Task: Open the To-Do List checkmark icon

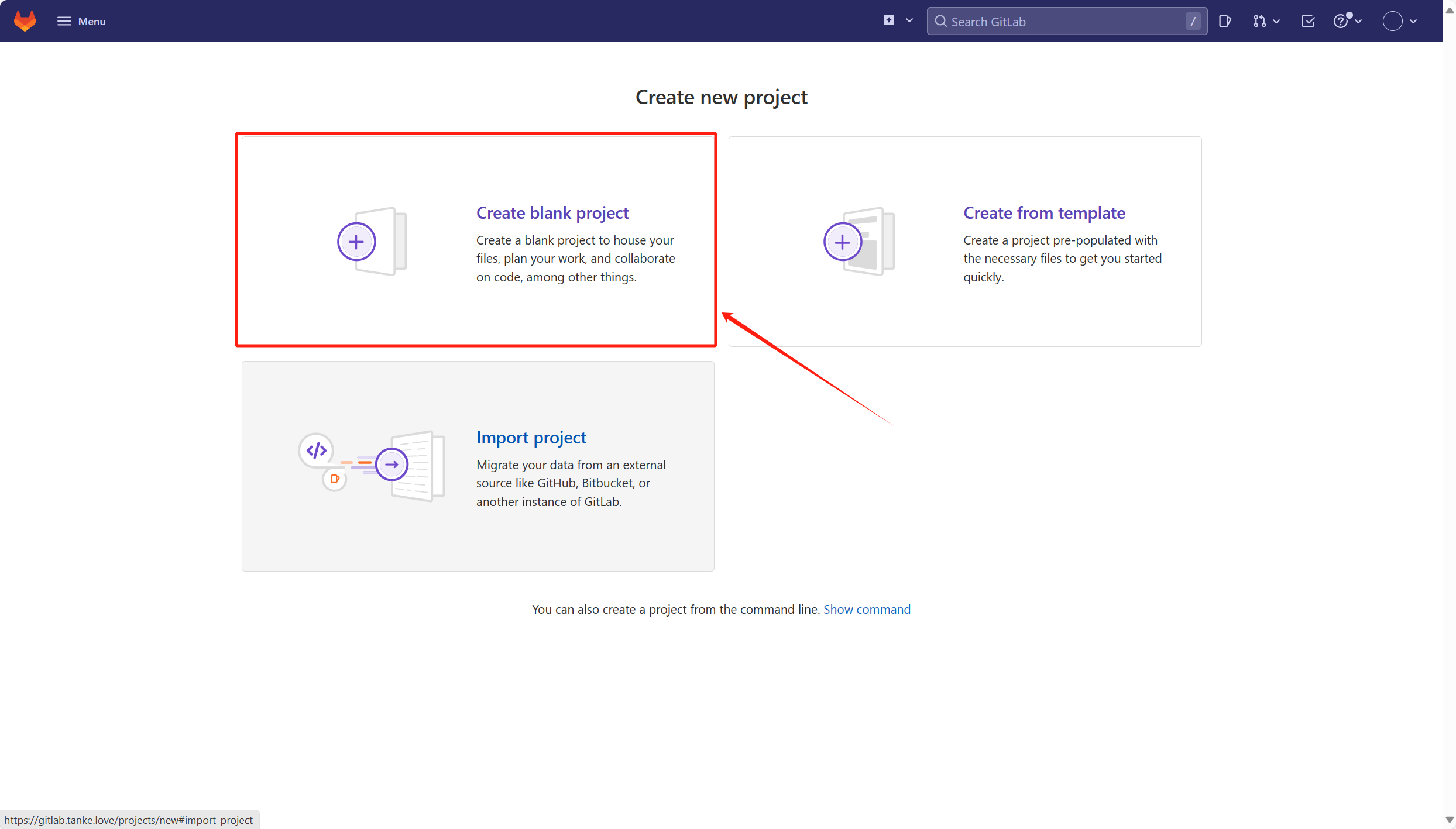Action: point(1308,22)
